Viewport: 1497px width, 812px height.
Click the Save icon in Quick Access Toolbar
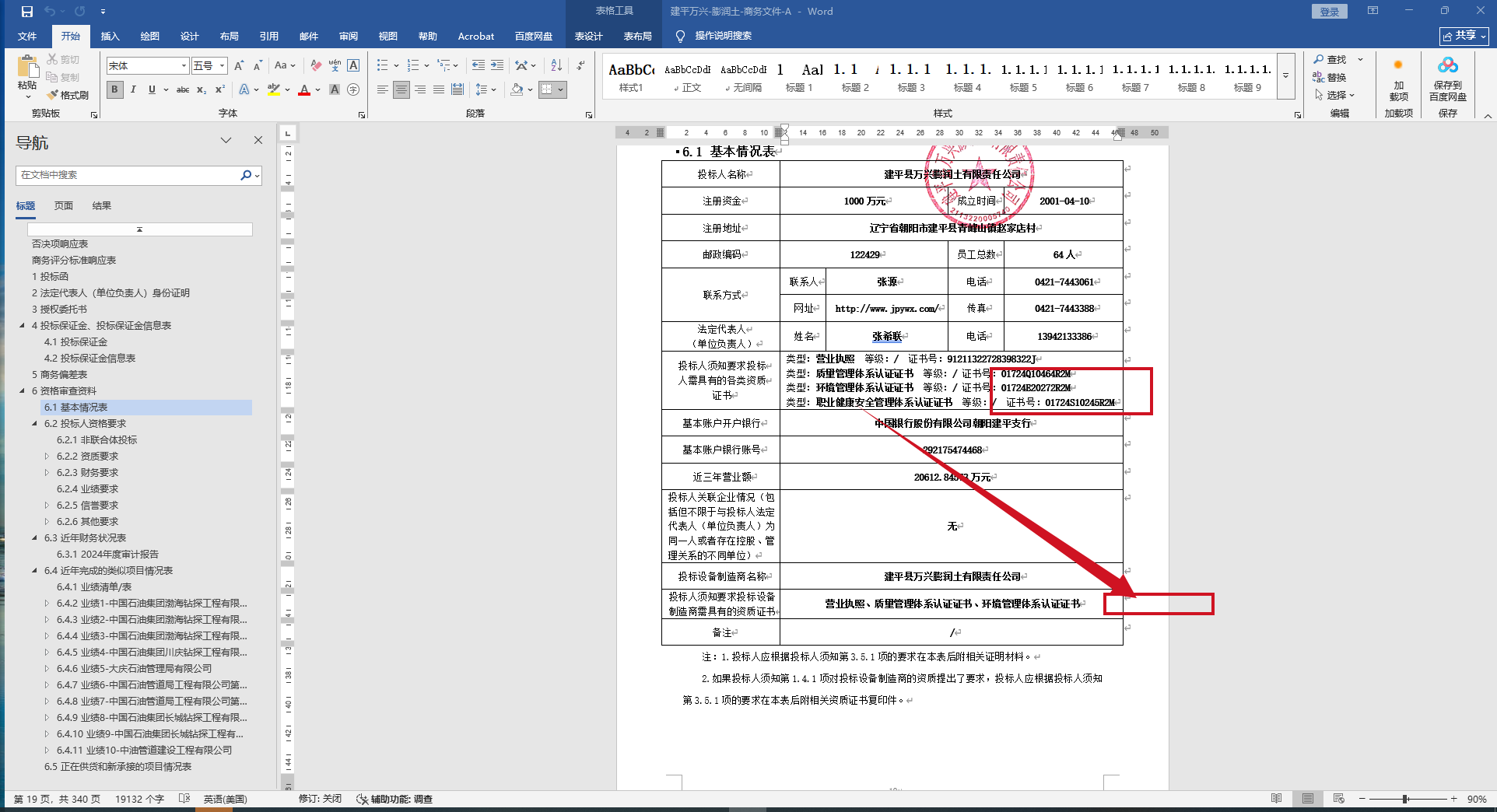pyautogui.click(x=27, y=12)
